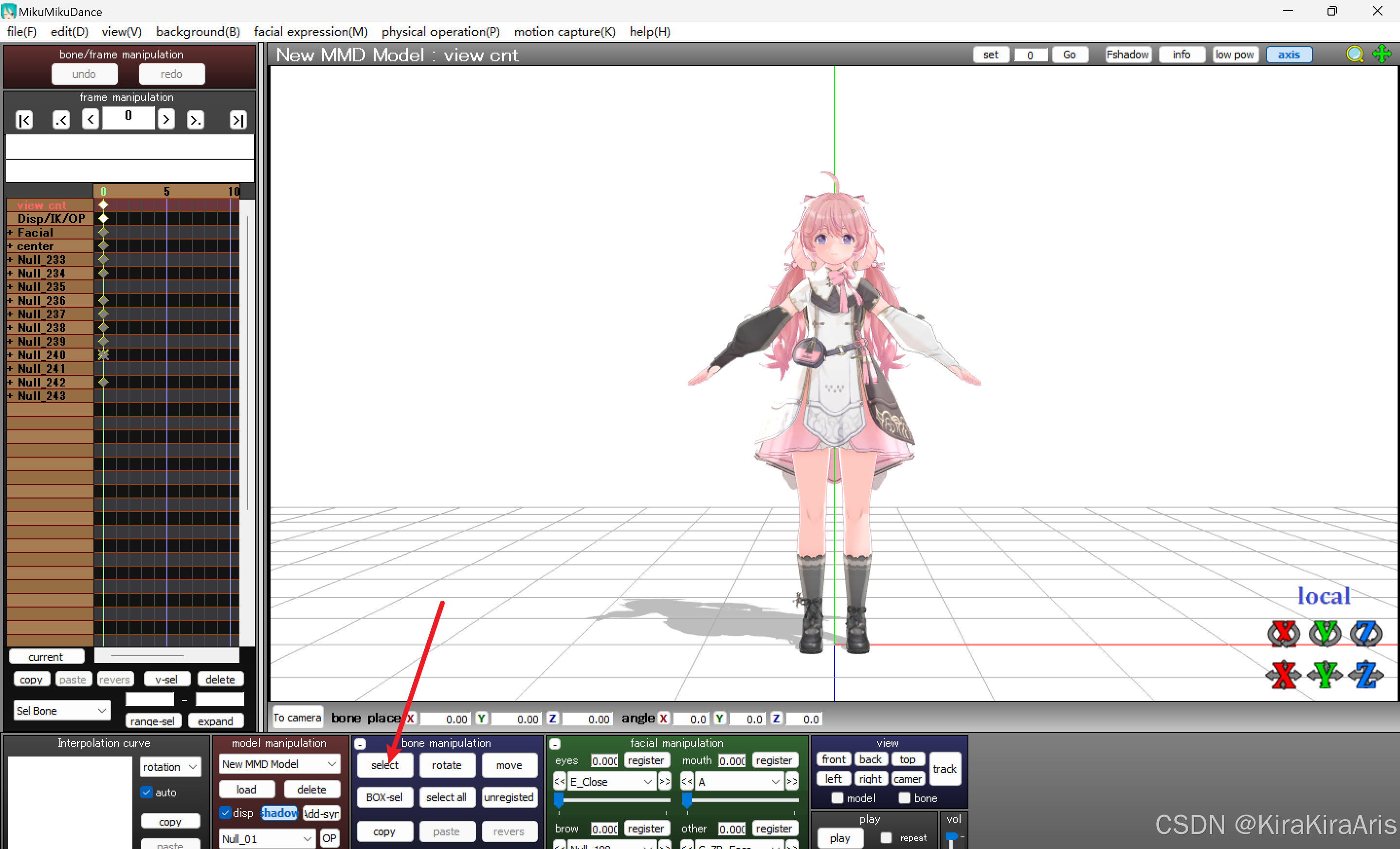This screenshot has height=849, width=1400.
Task: Click the blue Z move axis icon
Action: pos(1366,675)
